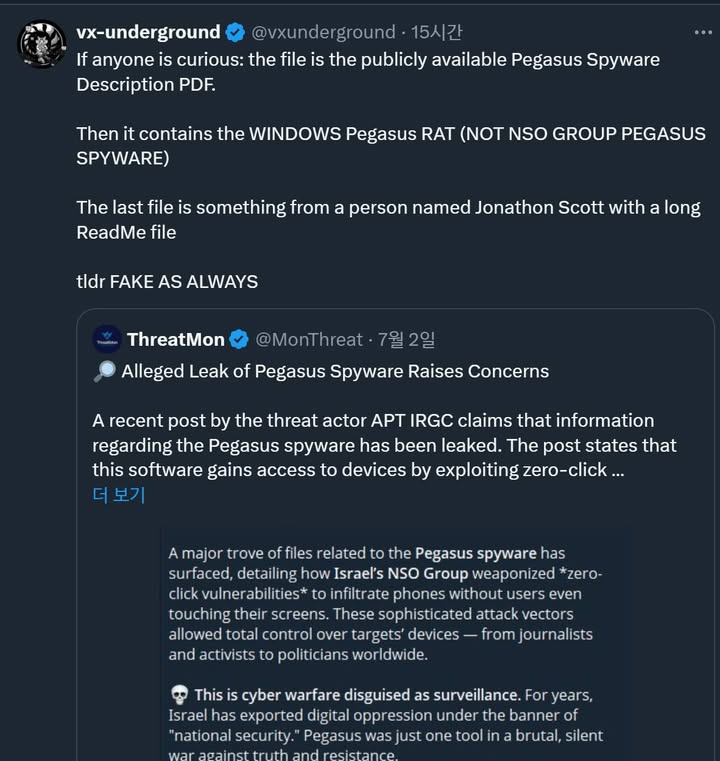Screen dimensions: 720x761
Task: Open the @vxunderground handle link
Action: (322, 33)
